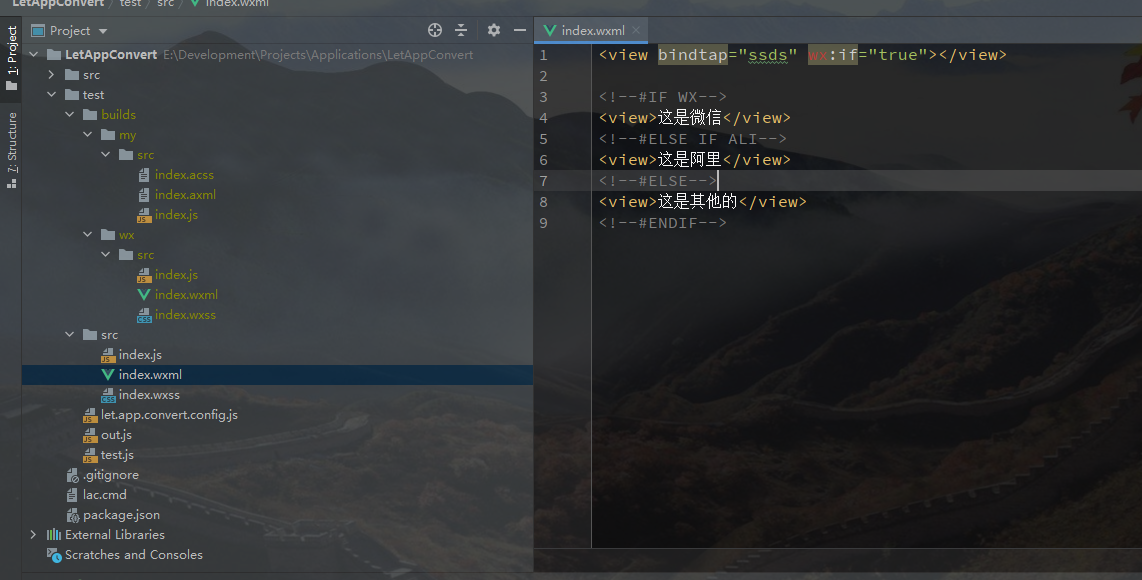Open Scratches and Consoles
Viewport: 1142px width, 580px height.
(x=133, y=555)
